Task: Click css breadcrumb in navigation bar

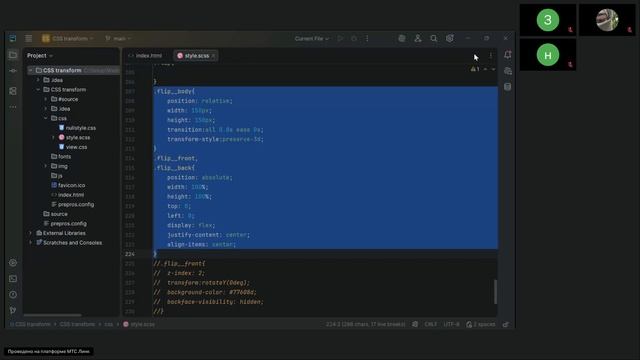Action: pyautogui.click(x=108, y=324)
